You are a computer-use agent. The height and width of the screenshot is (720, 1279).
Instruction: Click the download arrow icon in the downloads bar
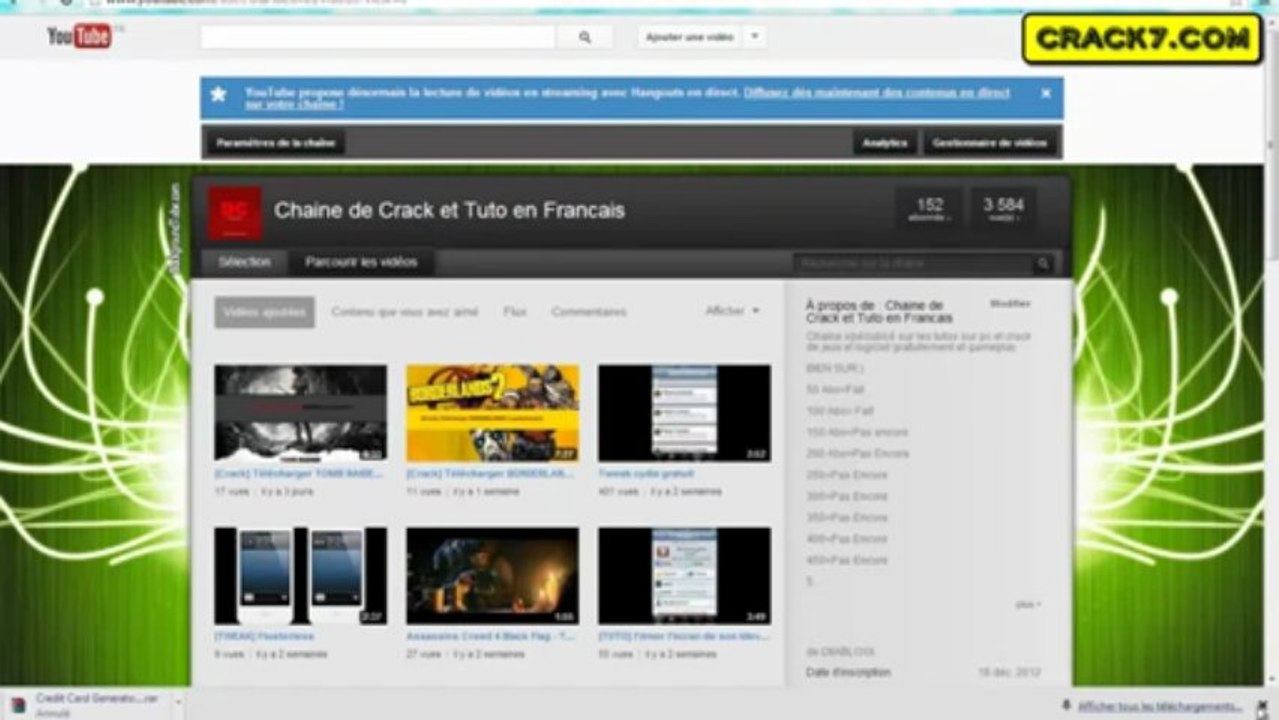click(1066, 706)
